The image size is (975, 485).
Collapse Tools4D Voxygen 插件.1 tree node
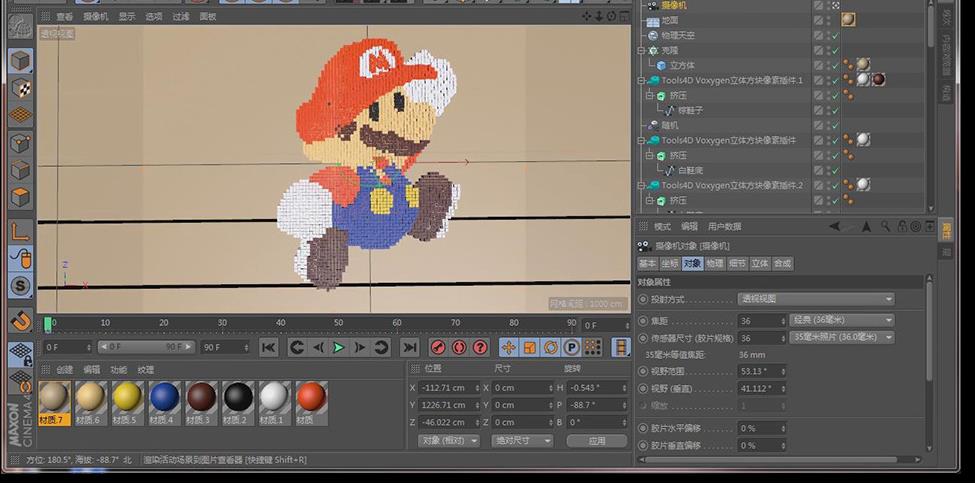point(641,80)
